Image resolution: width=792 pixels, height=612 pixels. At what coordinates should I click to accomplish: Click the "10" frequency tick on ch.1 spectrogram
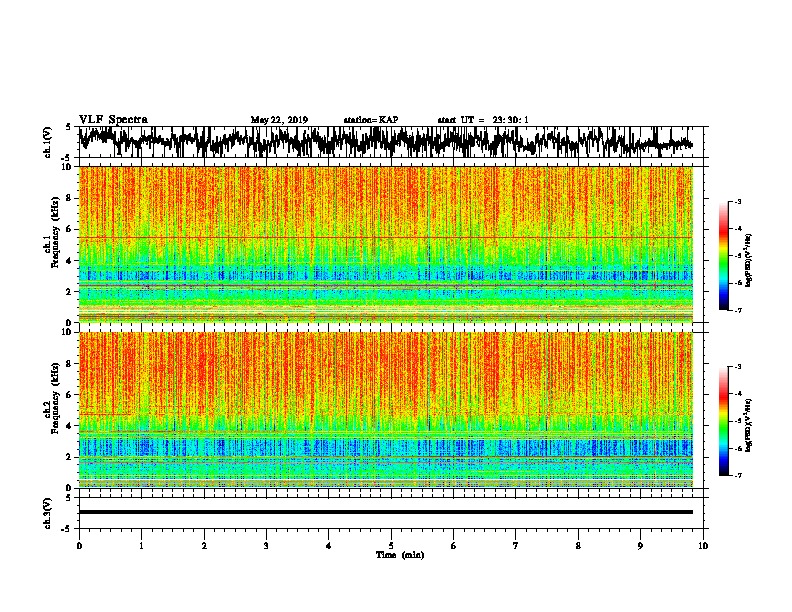point(68,167)
